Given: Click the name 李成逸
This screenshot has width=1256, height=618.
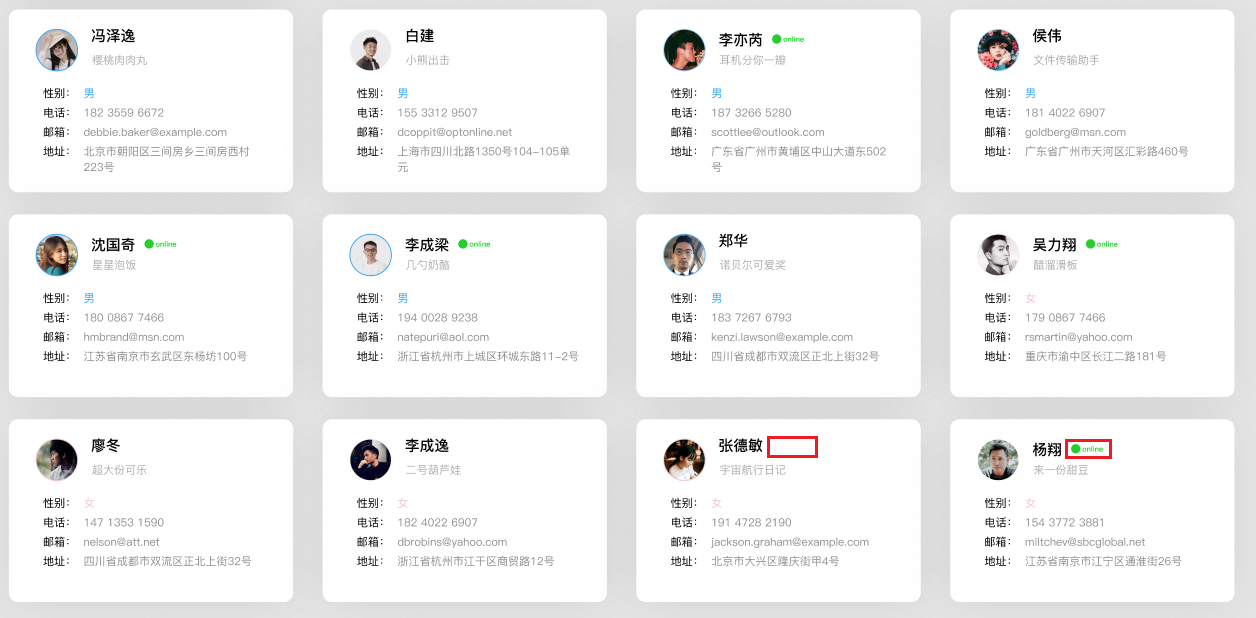Looking at the screenshot, I should 427,446.
